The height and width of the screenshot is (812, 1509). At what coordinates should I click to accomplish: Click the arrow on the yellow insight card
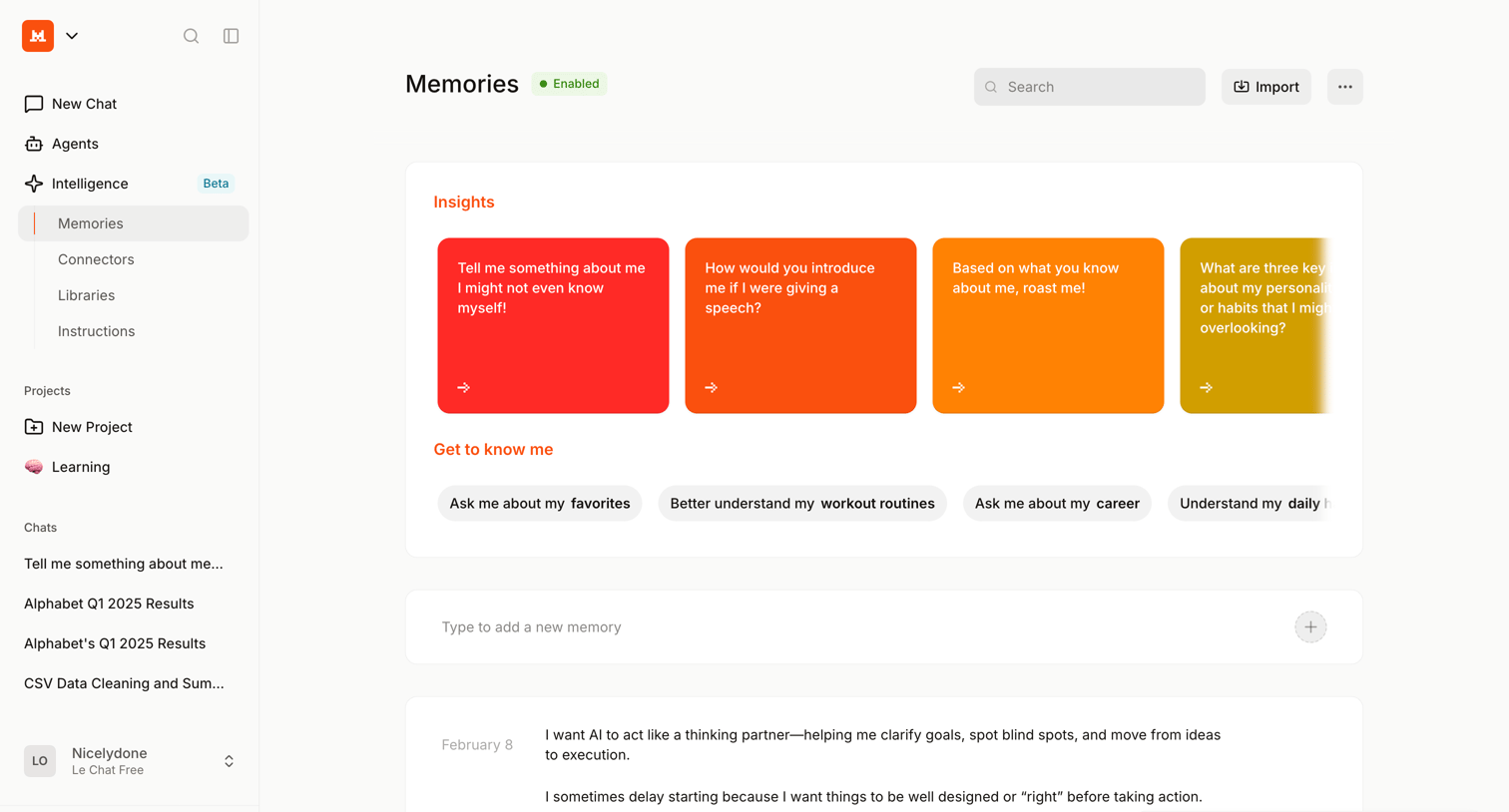click(x=1207, y=387)
